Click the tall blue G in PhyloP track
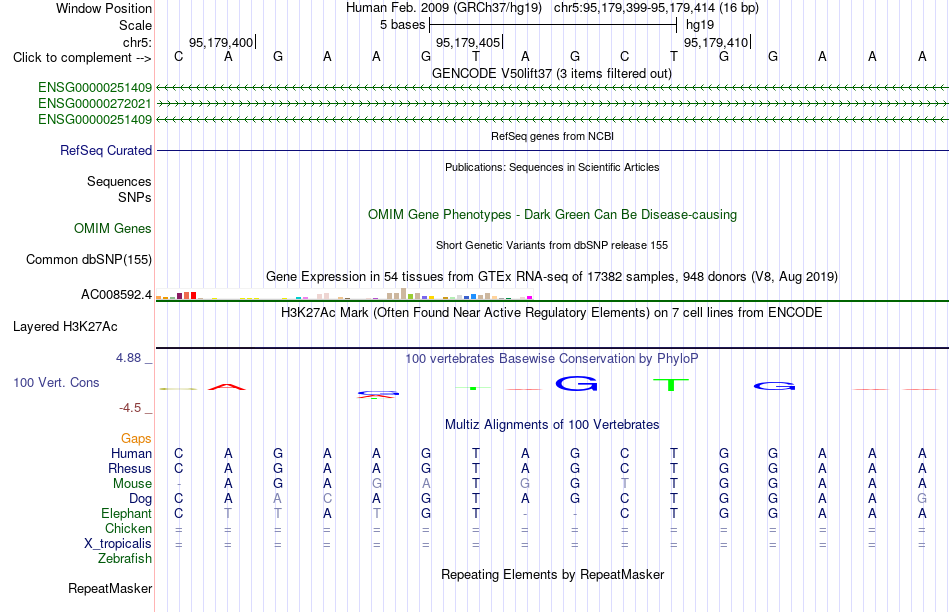This screenshot has height=612, width=950. (x=576, y=384)
